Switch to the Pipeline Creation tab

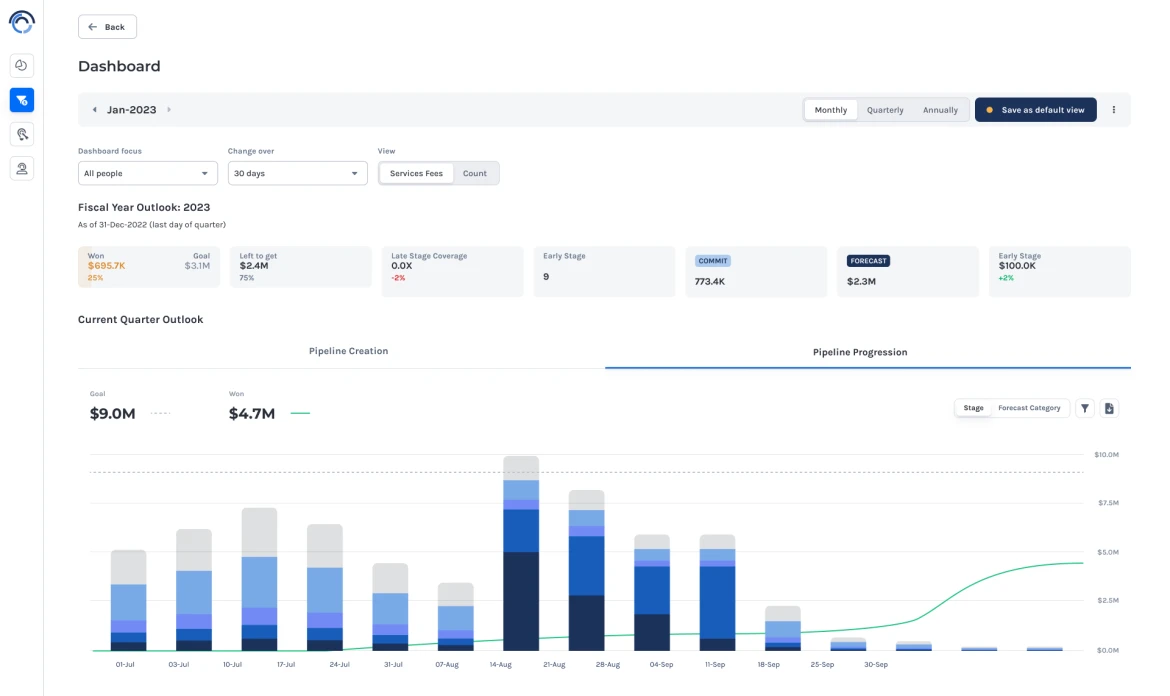click(x=348, y=351)
